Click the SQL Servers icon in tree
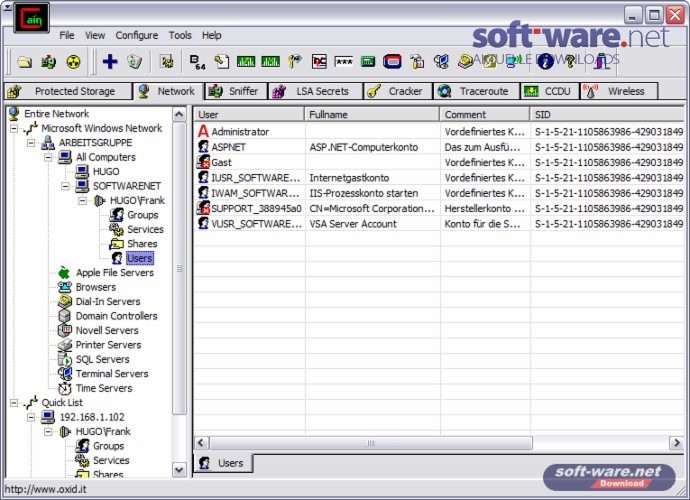This screenshot has width=690, height=500. coord(65,359)
